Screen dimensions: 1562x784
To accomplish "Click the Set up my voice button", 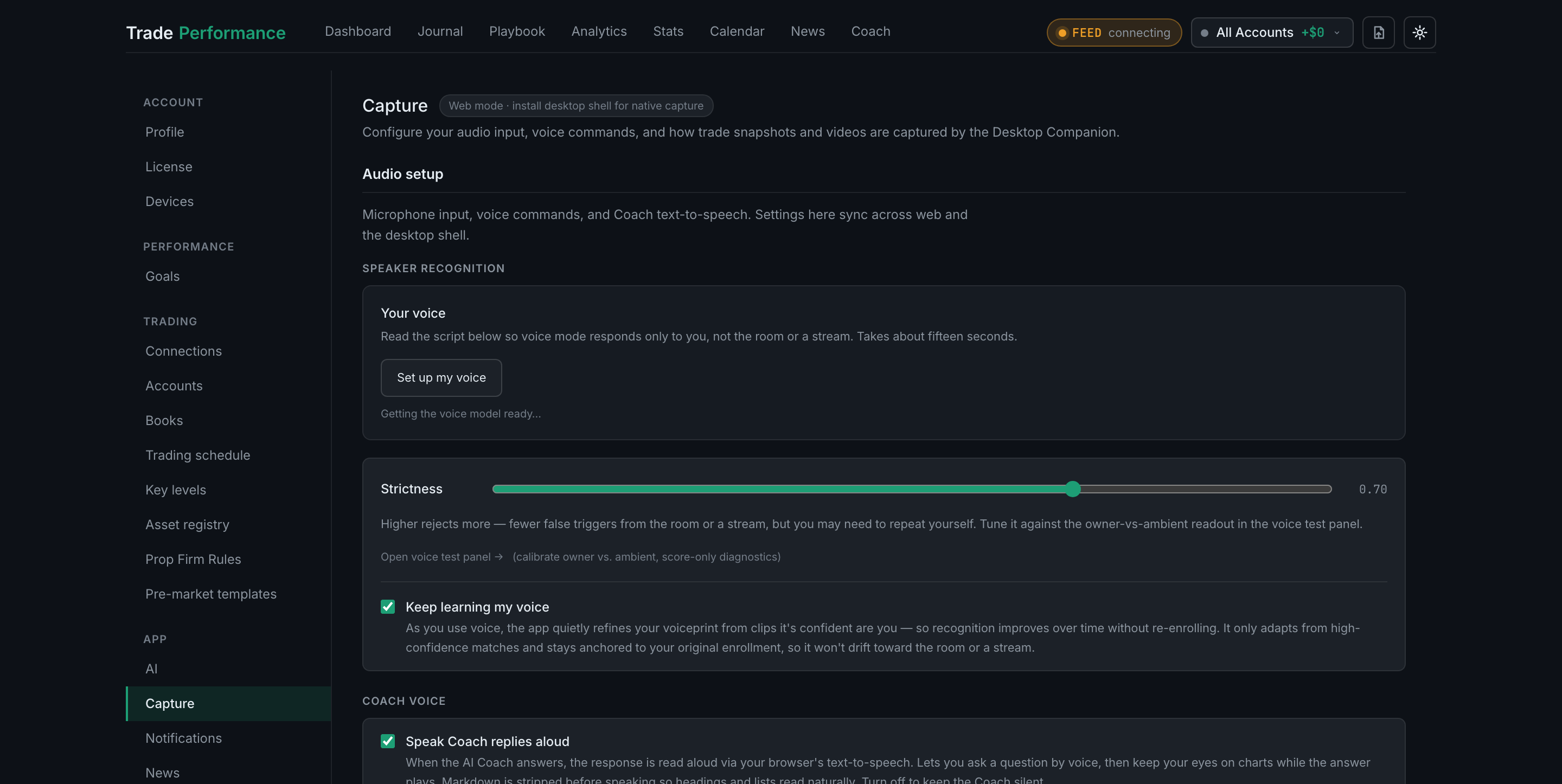I will coord(441,378).
